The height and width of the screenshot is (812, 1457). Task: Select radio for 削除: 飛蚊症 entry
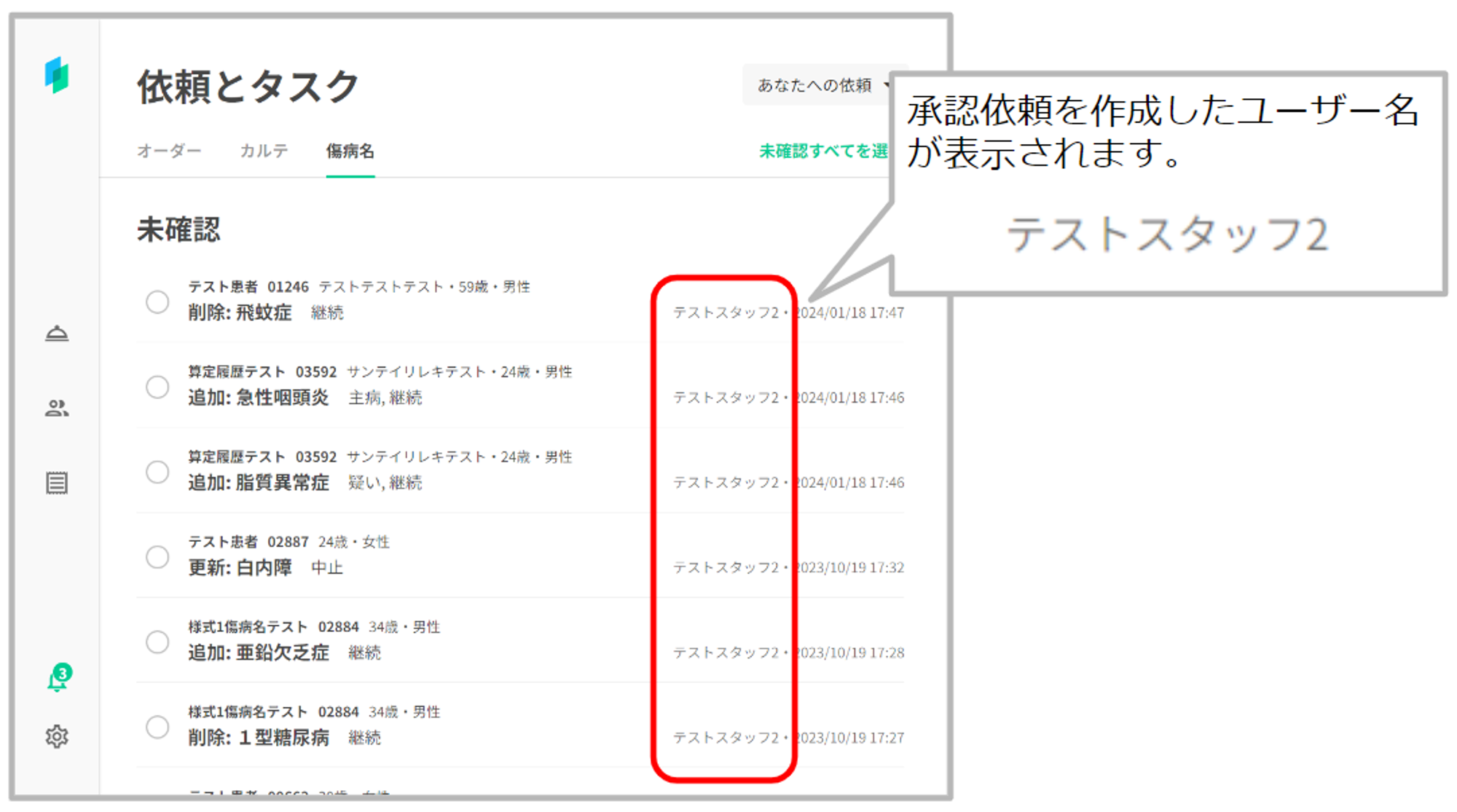tap(157, 301)
